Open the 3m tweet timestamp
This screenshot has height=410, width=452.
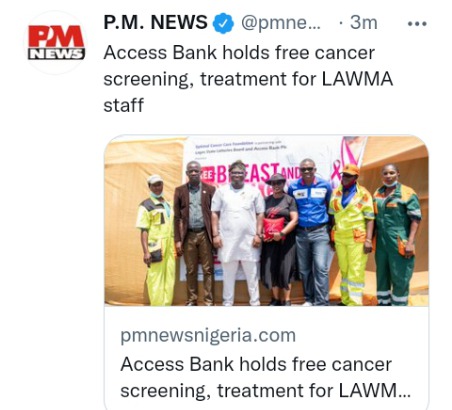363,23
